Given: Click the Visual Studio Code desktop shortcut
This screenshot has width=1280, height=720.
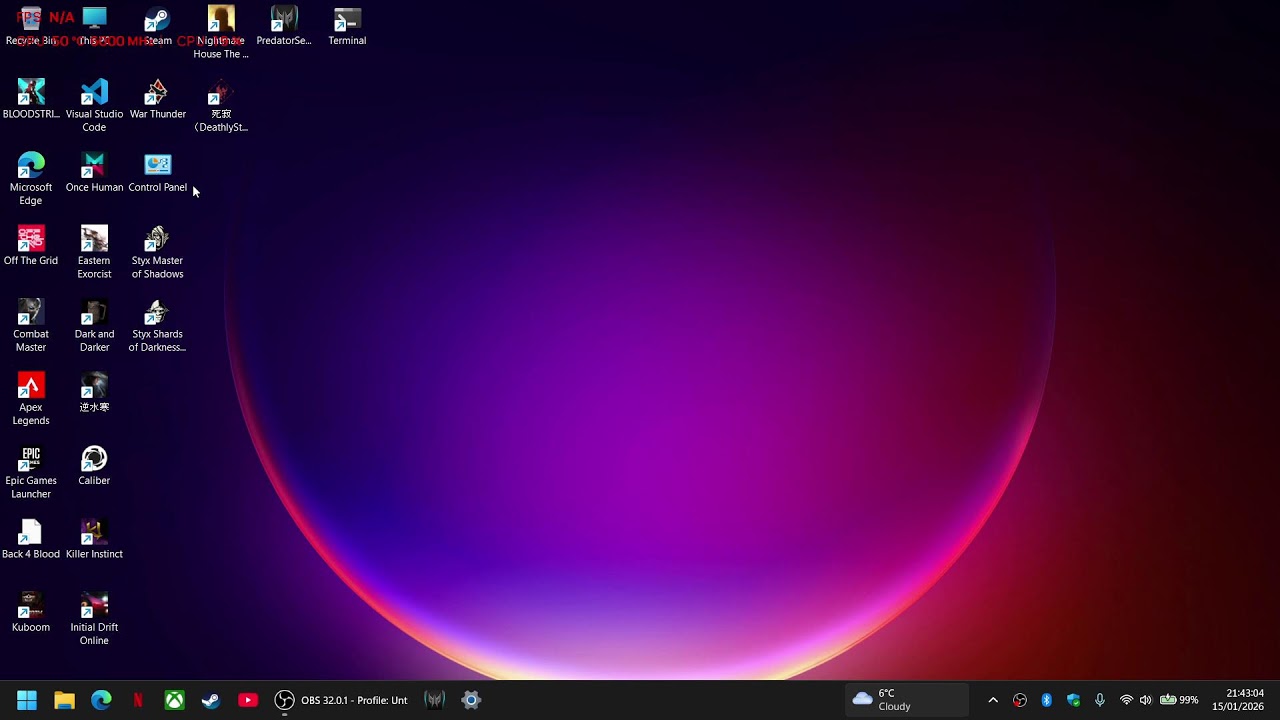Looking at the screenshot, I should pyautogui.click(x=94, y=106).
